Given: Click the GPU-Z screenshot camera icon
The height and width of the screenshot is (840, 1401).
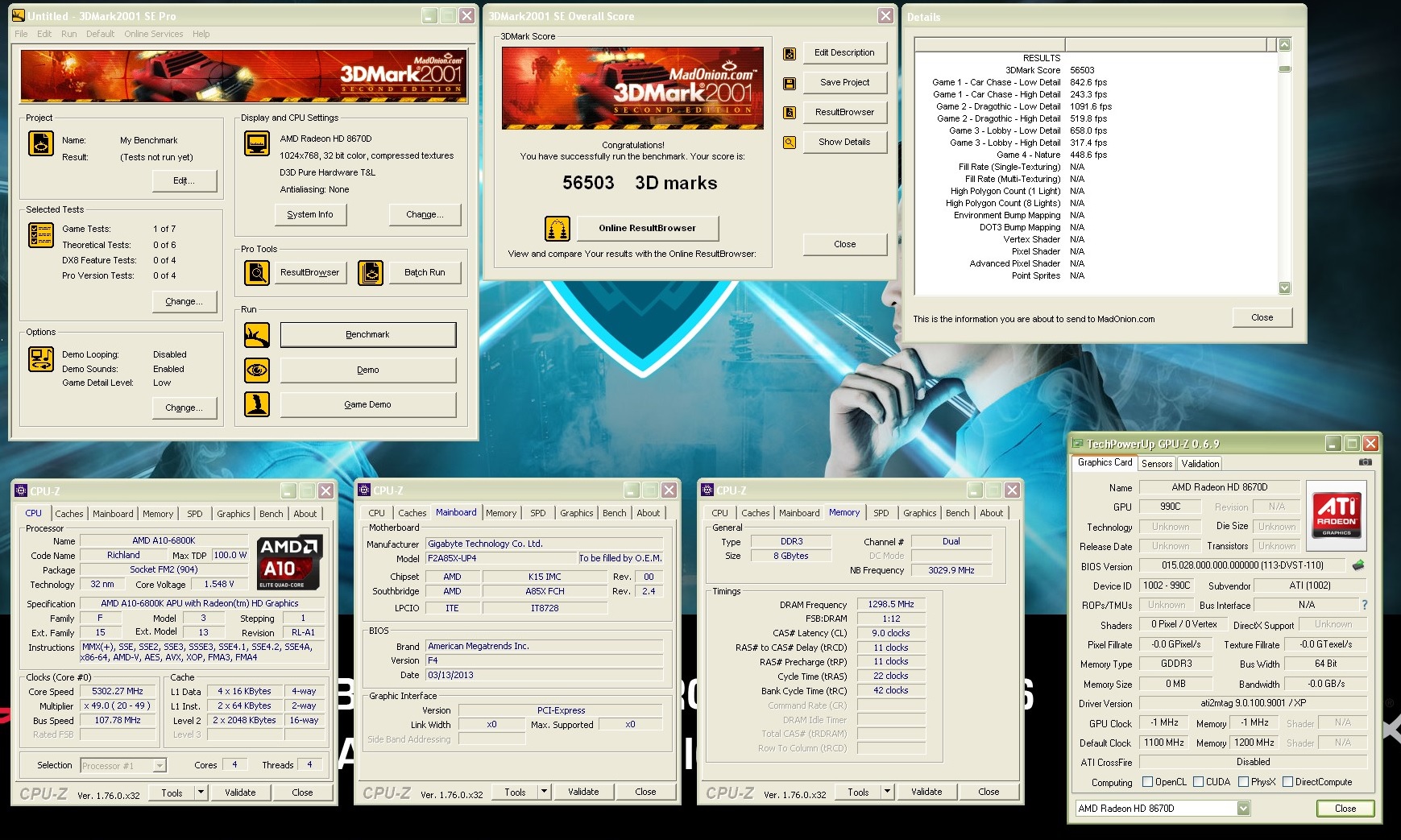Looking at the screenshot, I should point(1366,462).
